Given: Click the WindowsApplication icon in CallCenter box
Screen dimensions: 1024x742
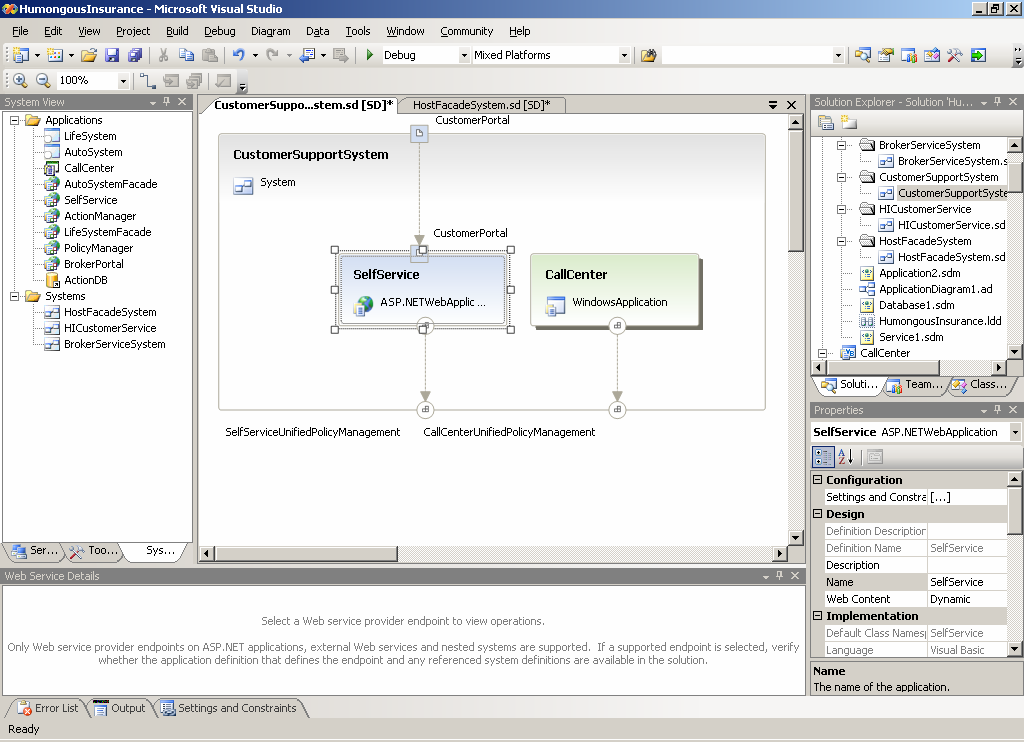Looking at the screenshot, I should pos(555,305).
